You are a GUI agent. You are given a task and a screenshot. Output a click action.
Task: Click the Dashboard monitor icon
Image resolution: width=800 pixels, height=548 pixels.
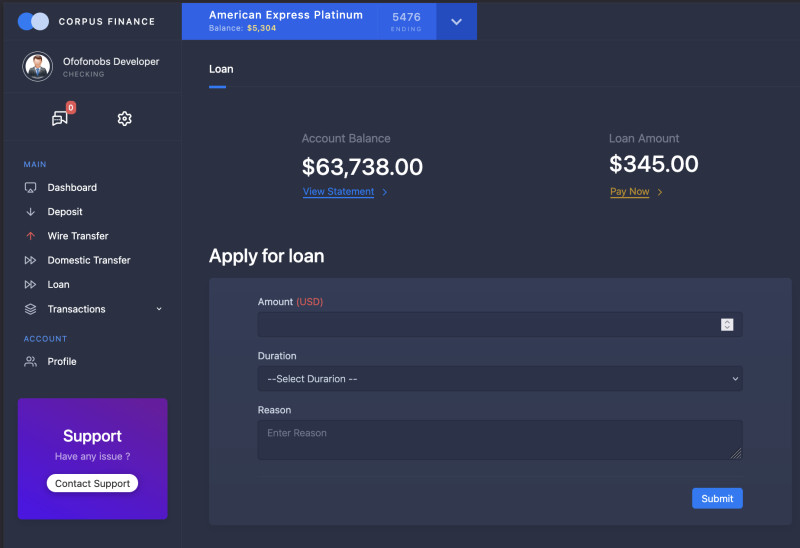coord(30,188)
